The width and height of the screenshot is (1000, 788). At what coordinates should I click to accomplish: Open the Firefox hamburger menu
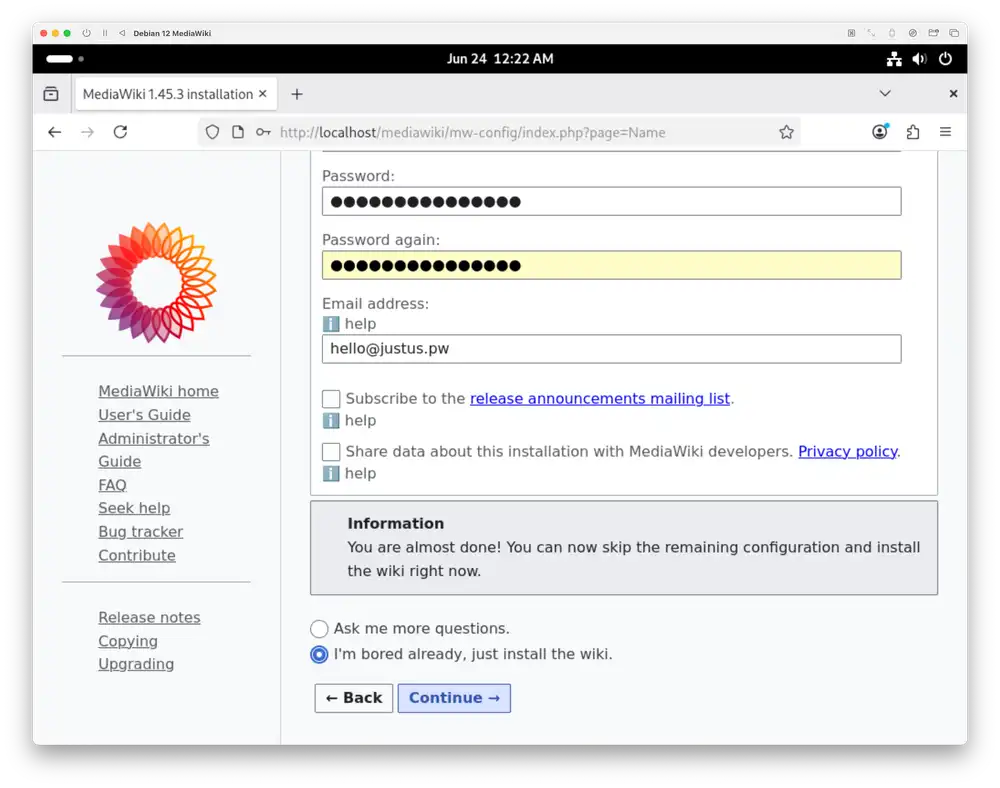[x=945, y=132]
